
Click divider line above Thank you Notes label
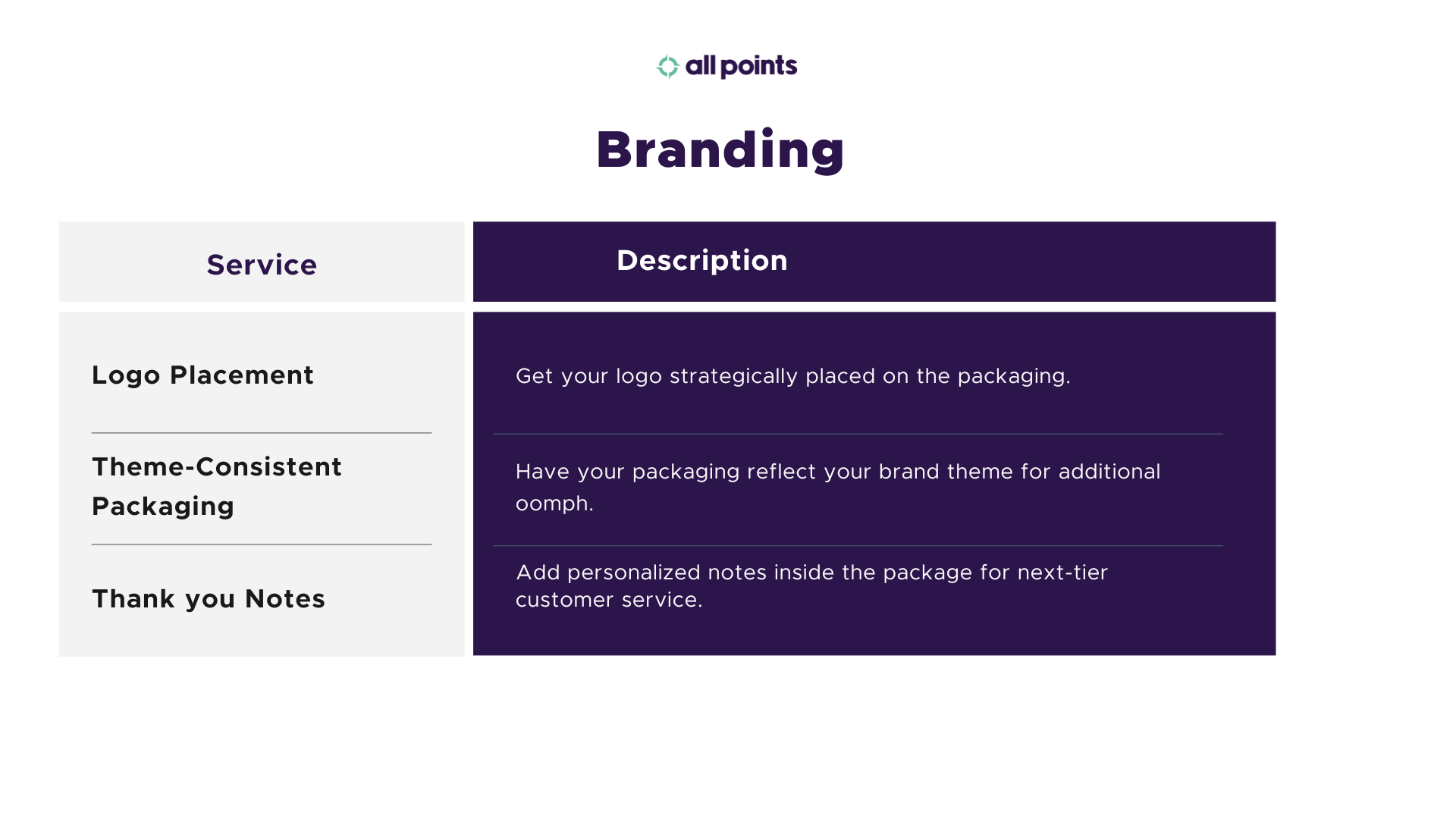click(x=262, y=544)
